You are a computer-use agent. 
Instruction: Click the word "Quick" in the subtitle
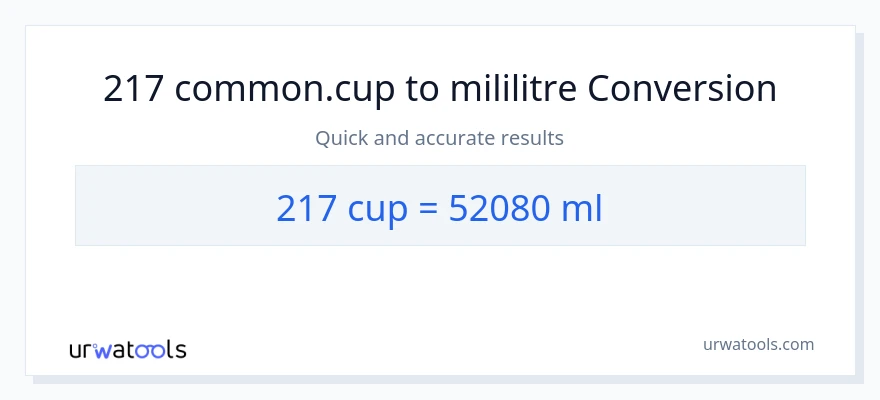[342, 138]
